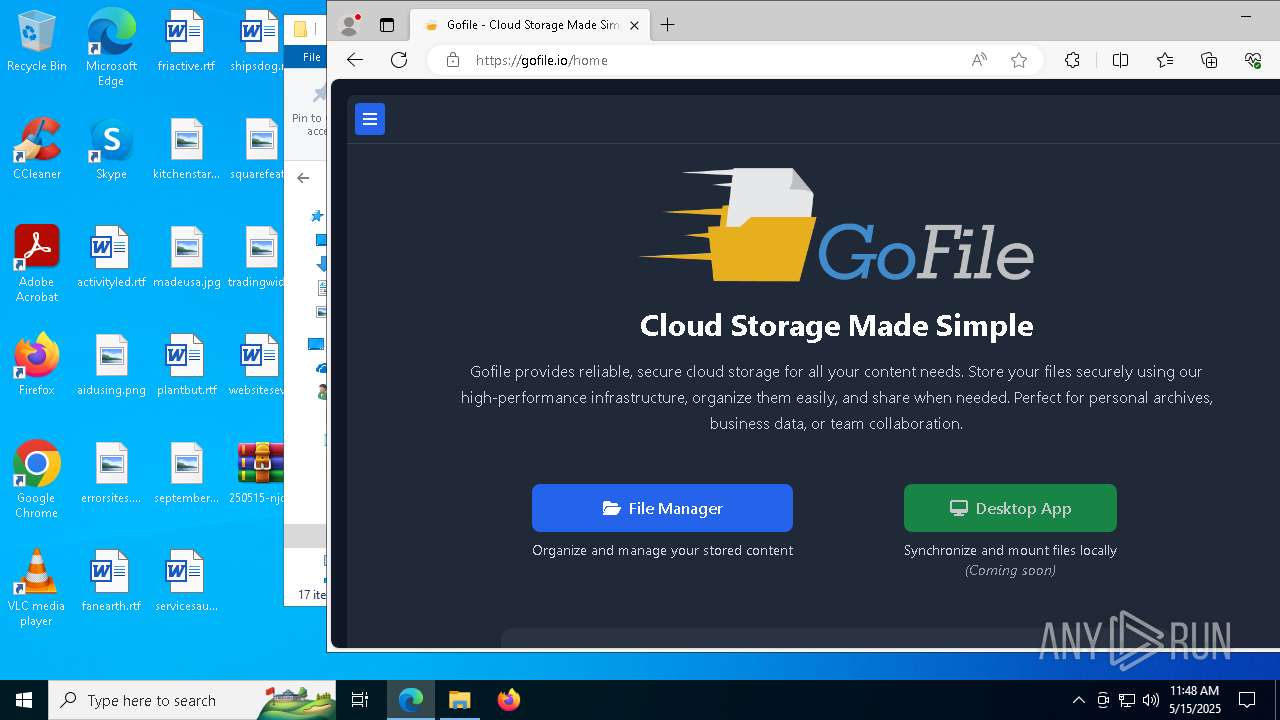The width and height of the screenshot is (1280, 720).
Task: Toggle Split screen in Edge
Action: point(1120,60)
